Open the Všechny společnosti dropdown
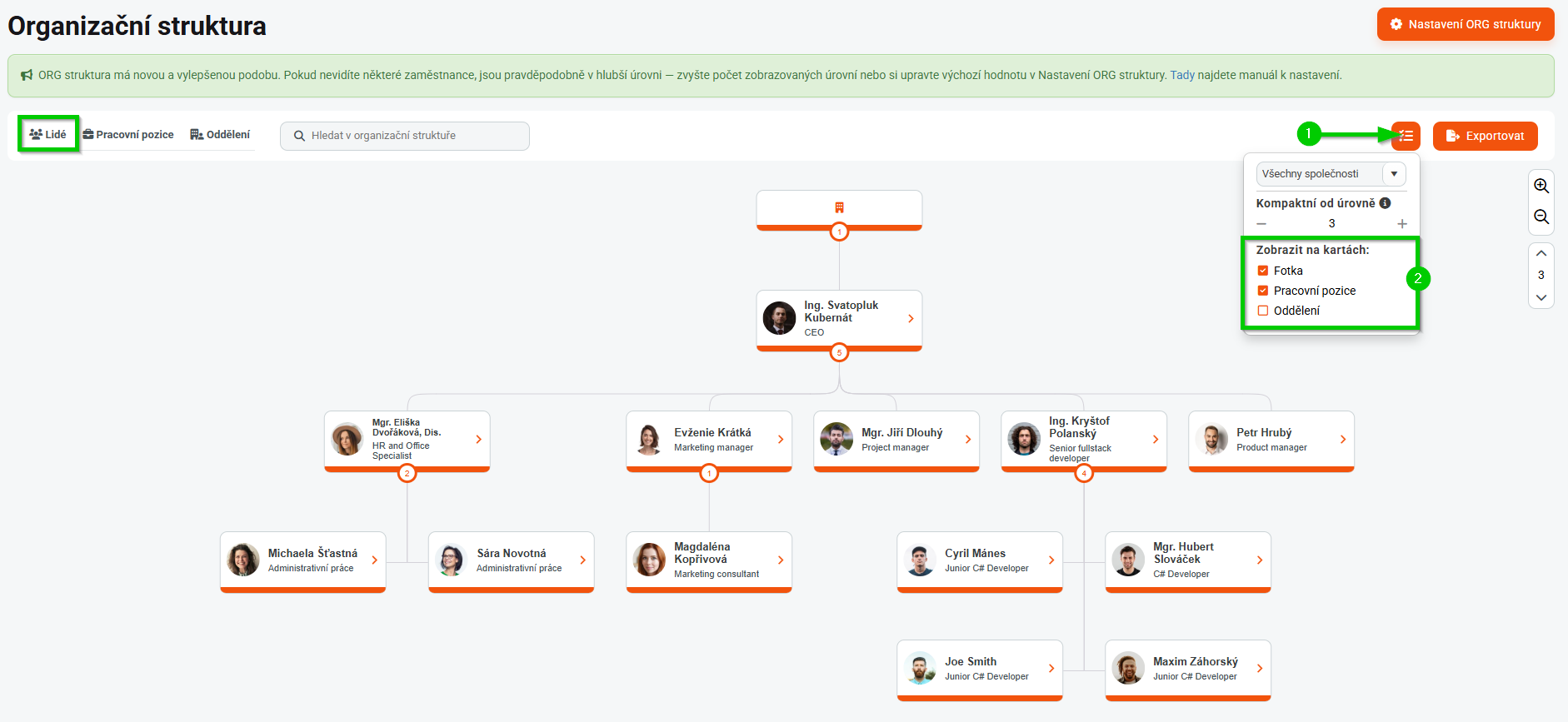The height and width of the screenshot is (722, 1568). click(x=1331, y=174)
